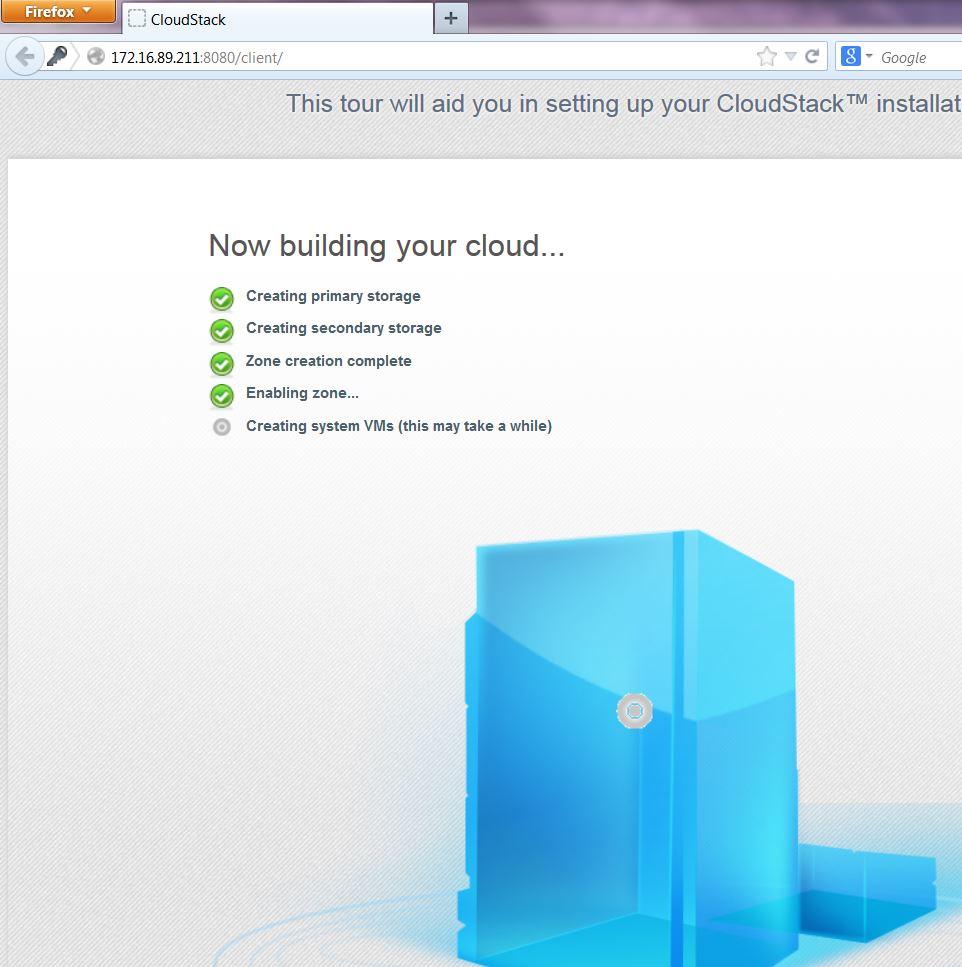The image size is (962, 967).
Task: Click the text 'Creating primary storage'
Action: (x=333, y=296)
